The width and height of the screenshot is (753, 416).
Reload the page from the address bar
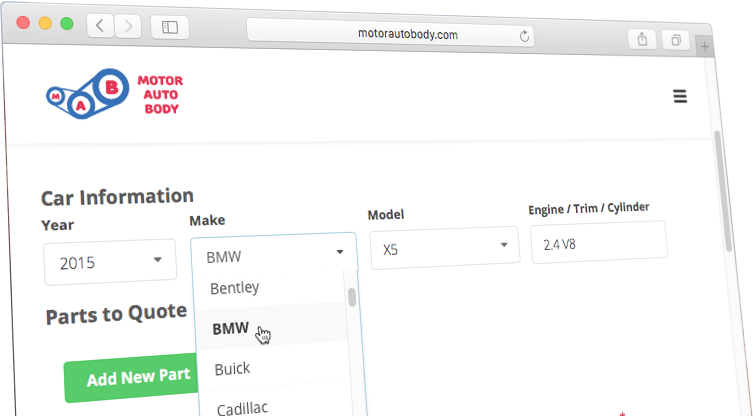coord(524,36)
